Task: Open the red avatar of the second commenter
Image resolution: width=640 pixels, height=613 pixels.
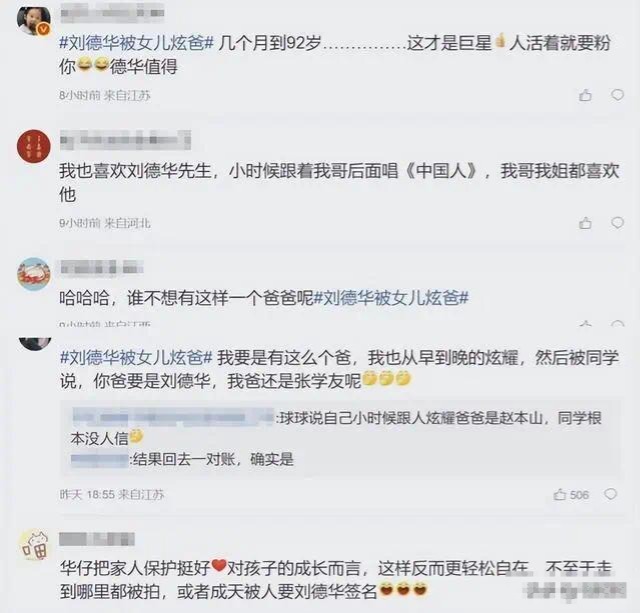Action: [33, 147]
